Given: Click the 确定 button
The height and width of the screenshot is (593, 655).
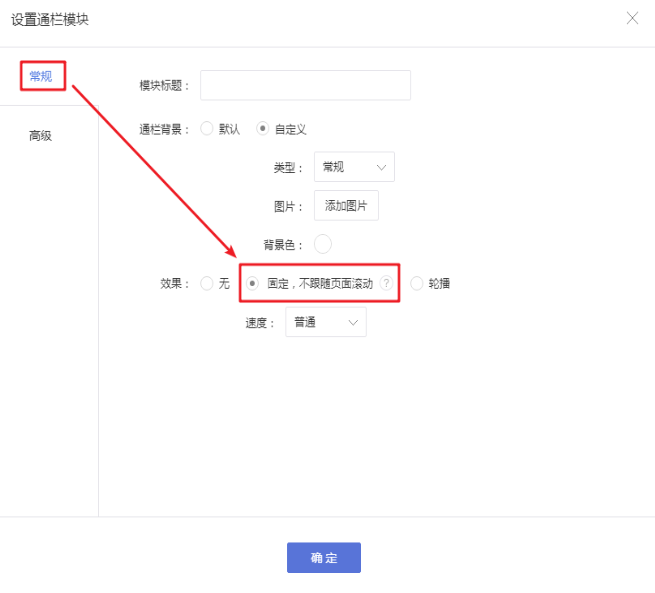Looking at the screenshot, I should pyautogui.click(x=324, y=558).
